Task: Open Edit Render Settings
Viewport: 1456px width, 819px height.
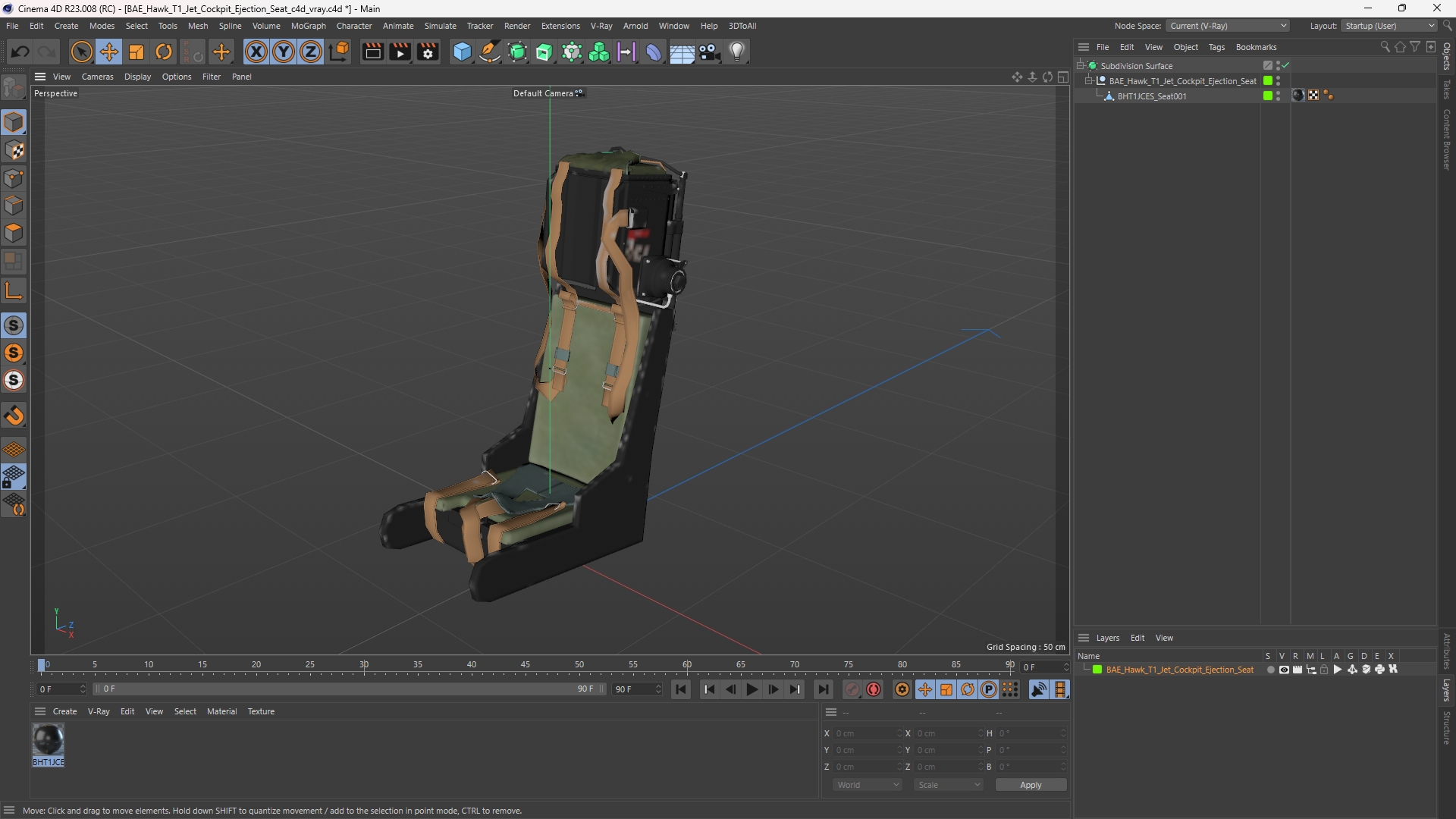Action: [428, 52]
